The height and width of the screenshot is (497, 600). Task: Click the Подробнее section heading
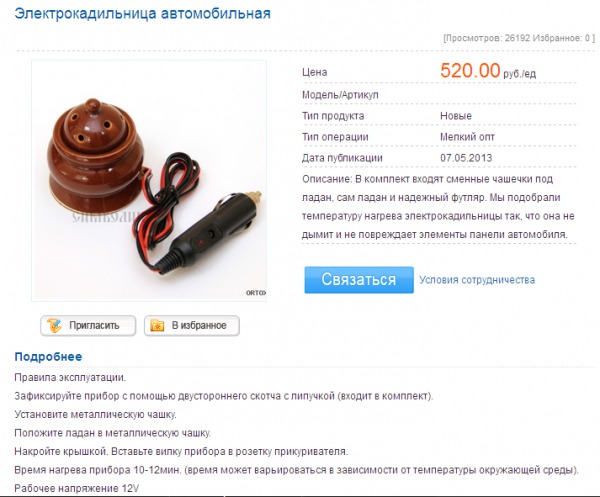(x=48, y=357)
